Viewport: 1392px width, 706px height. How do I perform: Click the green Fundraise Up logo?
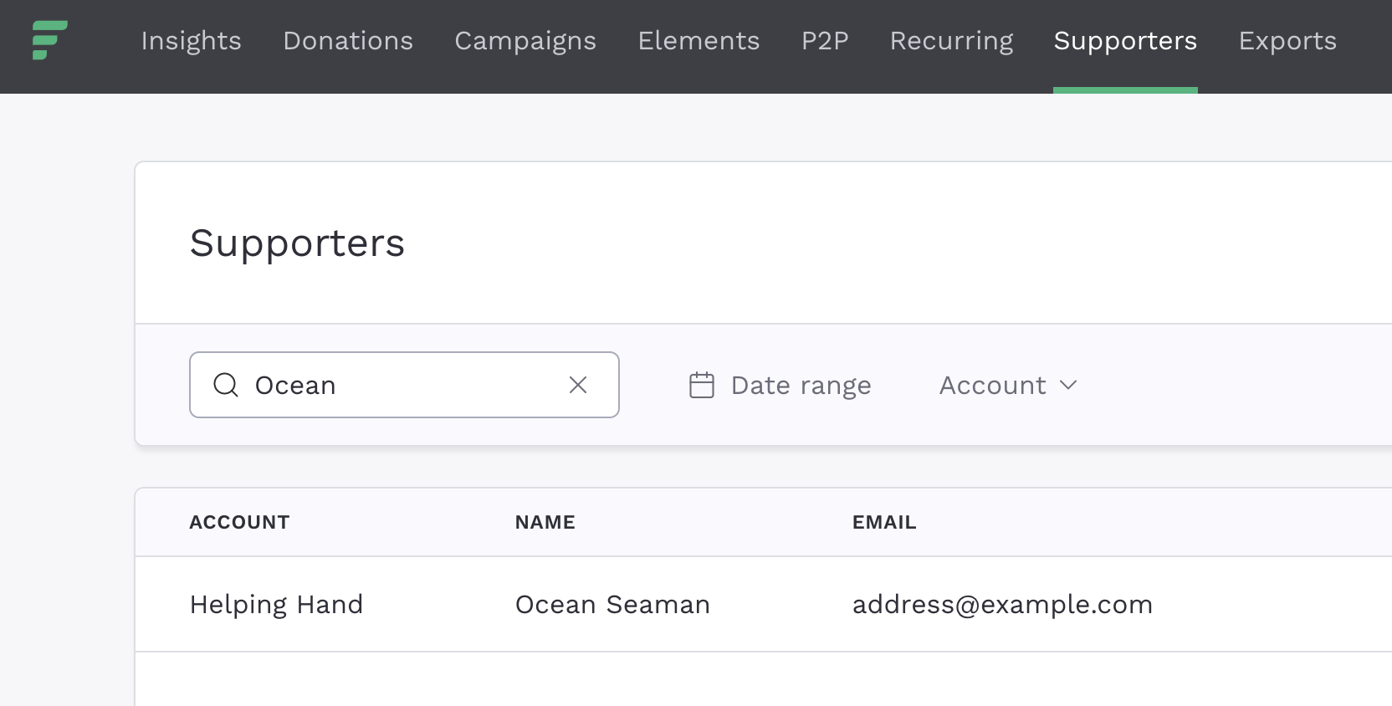[x=50, y=40]
